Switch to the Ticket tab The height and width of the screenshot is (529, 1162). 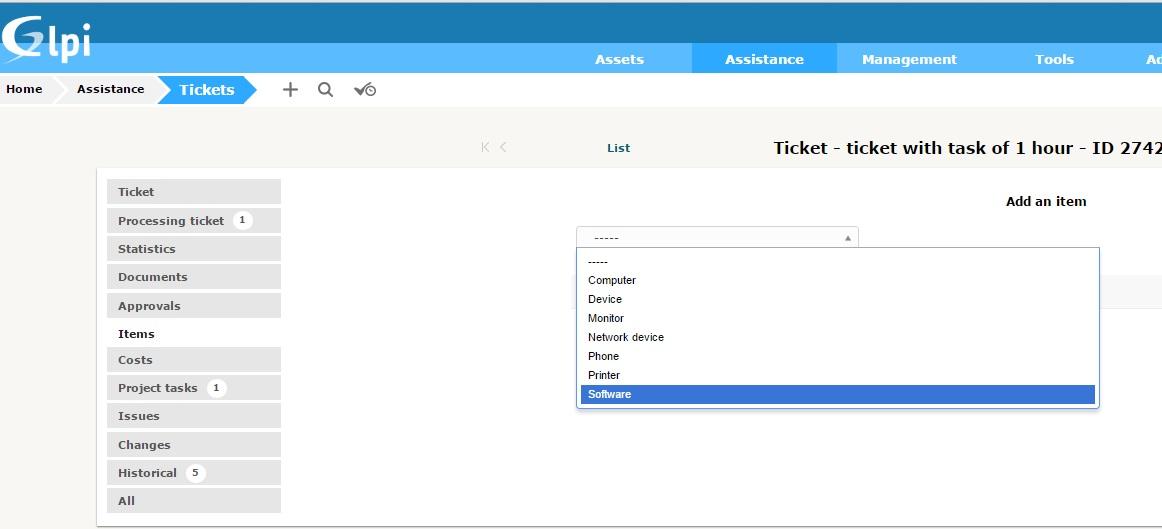(x=194, y=191)
